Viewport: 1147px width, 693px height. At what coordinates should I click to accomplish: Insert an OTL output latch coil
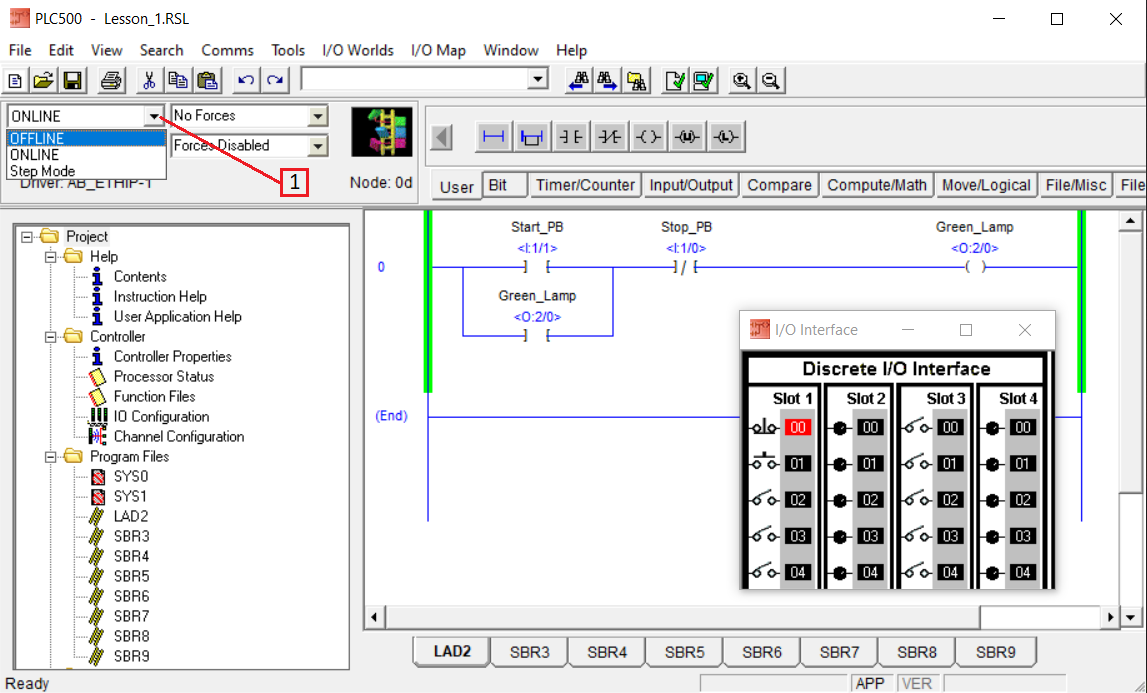(x=726, y=137)
